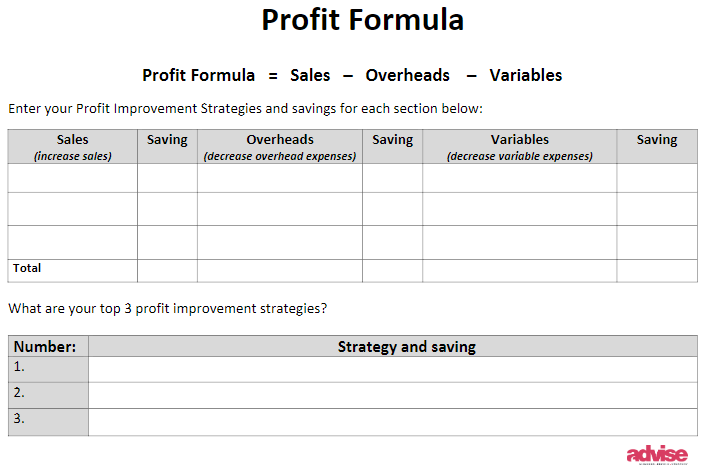Click the Sales (increase sales) column header
This screenshot has height=476, width=705.
tap(72, 147)
